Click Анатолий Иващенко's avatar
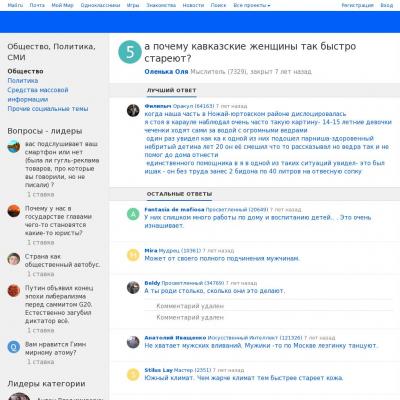 pyautogui.click(x=133, y=342)
